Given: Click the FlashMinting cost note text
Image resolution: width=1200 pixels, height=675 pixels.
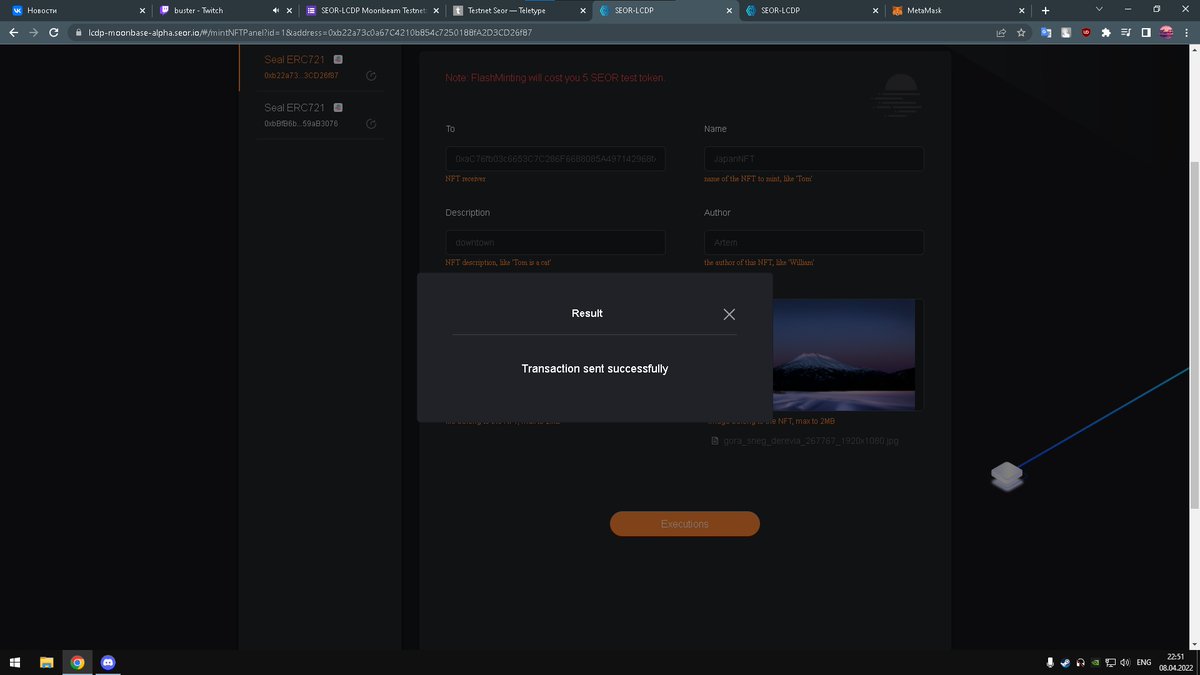Looking at the screenshot, I should coord(555,78).
